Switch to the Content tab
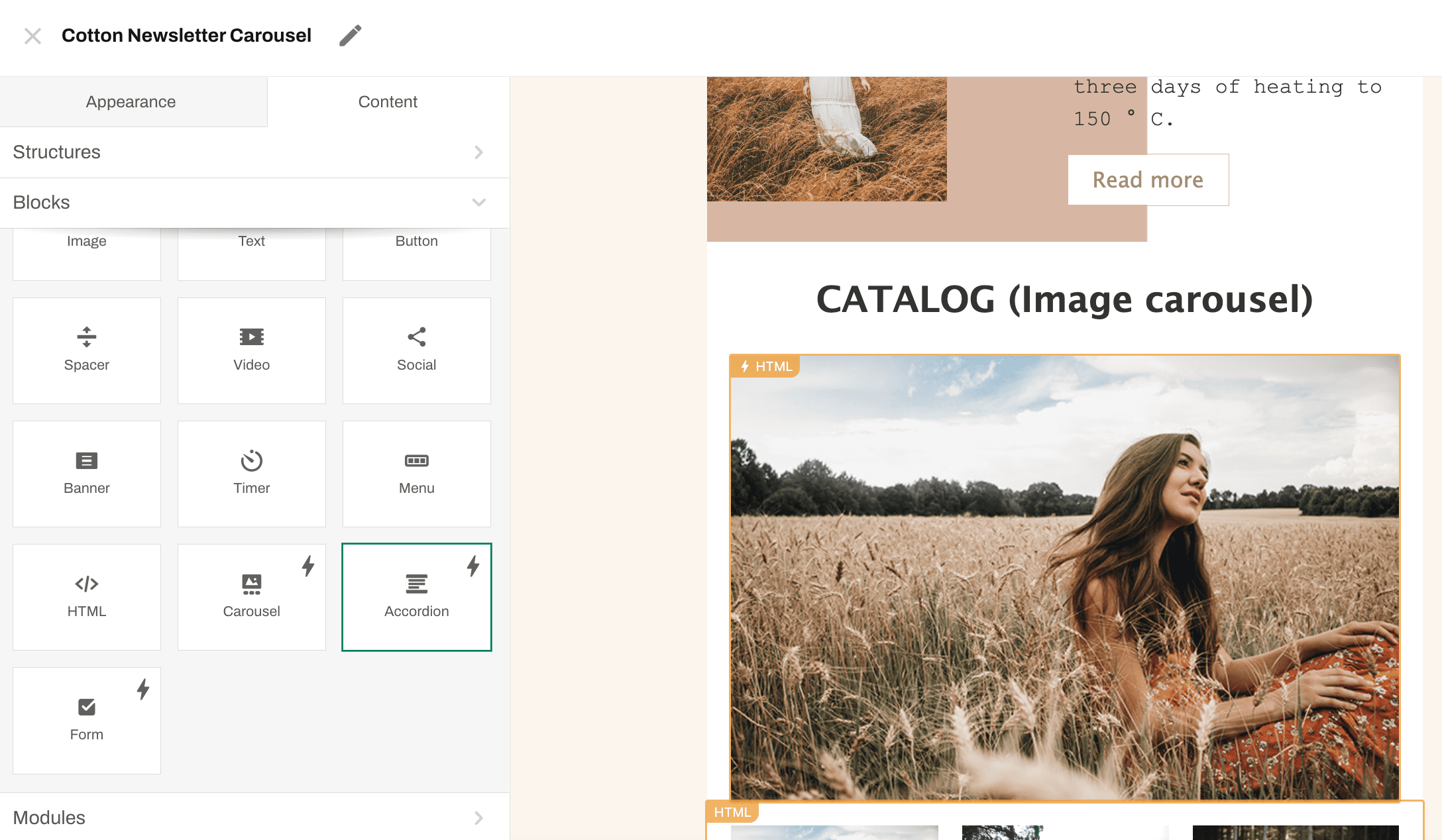The image size is (1442, 840). click(388, 102)
